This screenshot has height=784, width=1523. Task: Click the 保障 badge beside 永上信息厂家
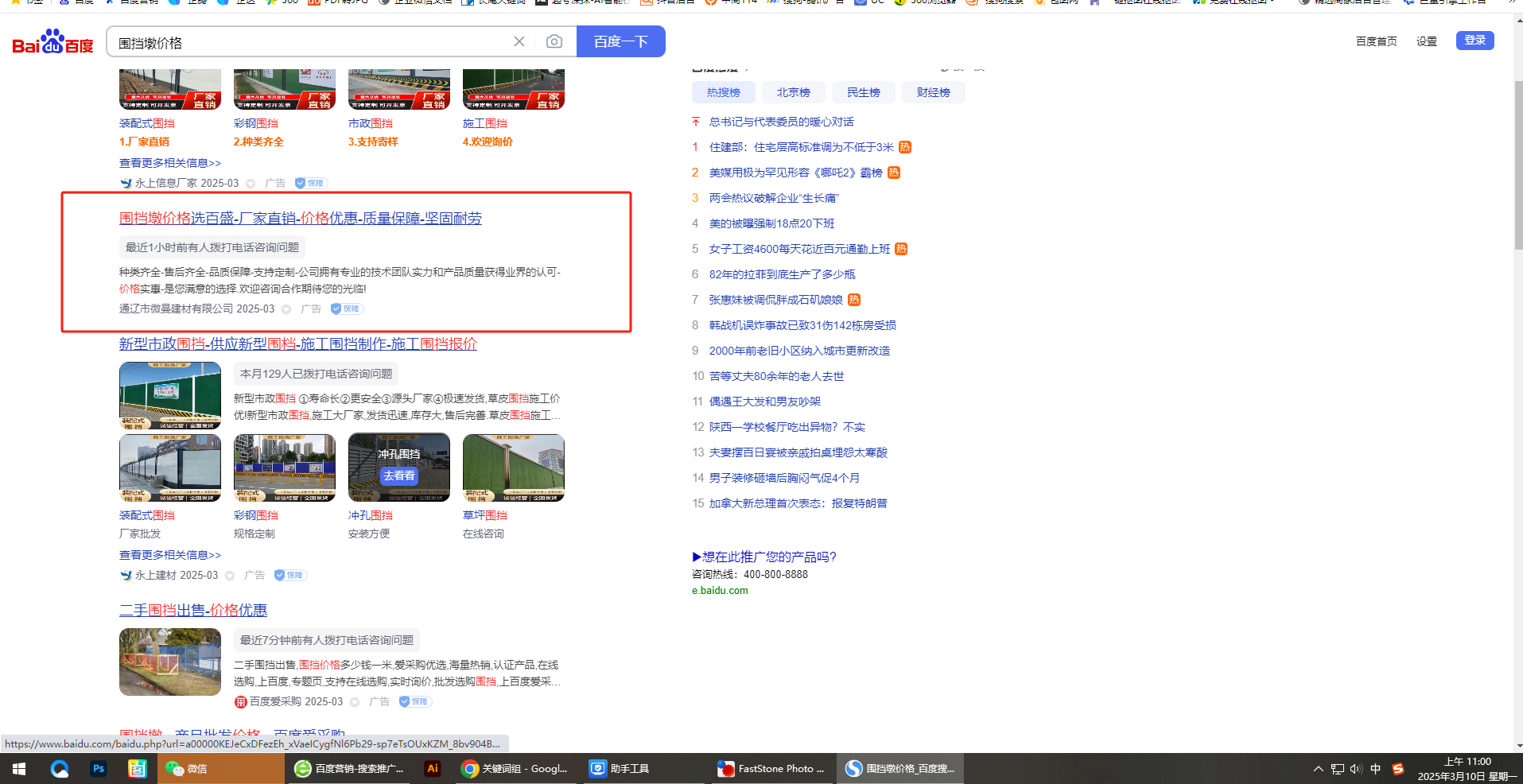point(310,183)
